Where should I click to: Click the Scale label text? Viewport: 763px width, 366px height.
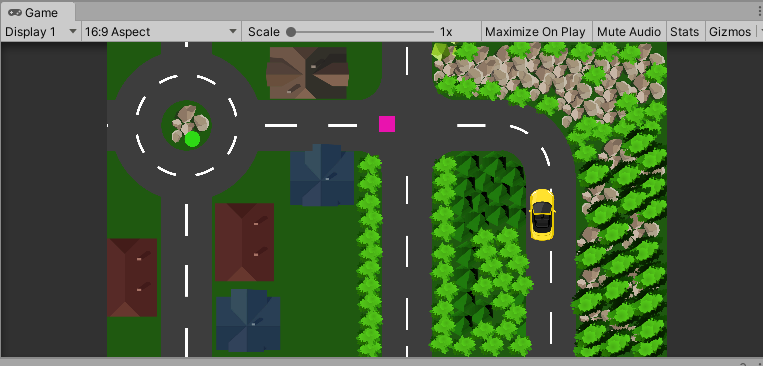(x=264, y=32)
